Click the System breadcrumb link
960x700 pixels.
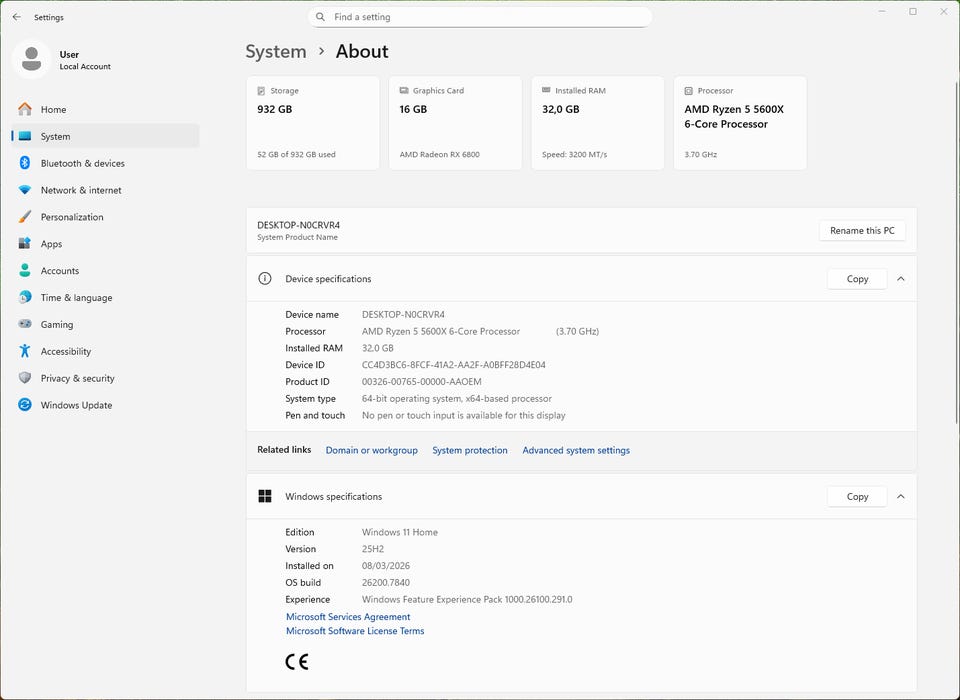(x=276, y=52)
